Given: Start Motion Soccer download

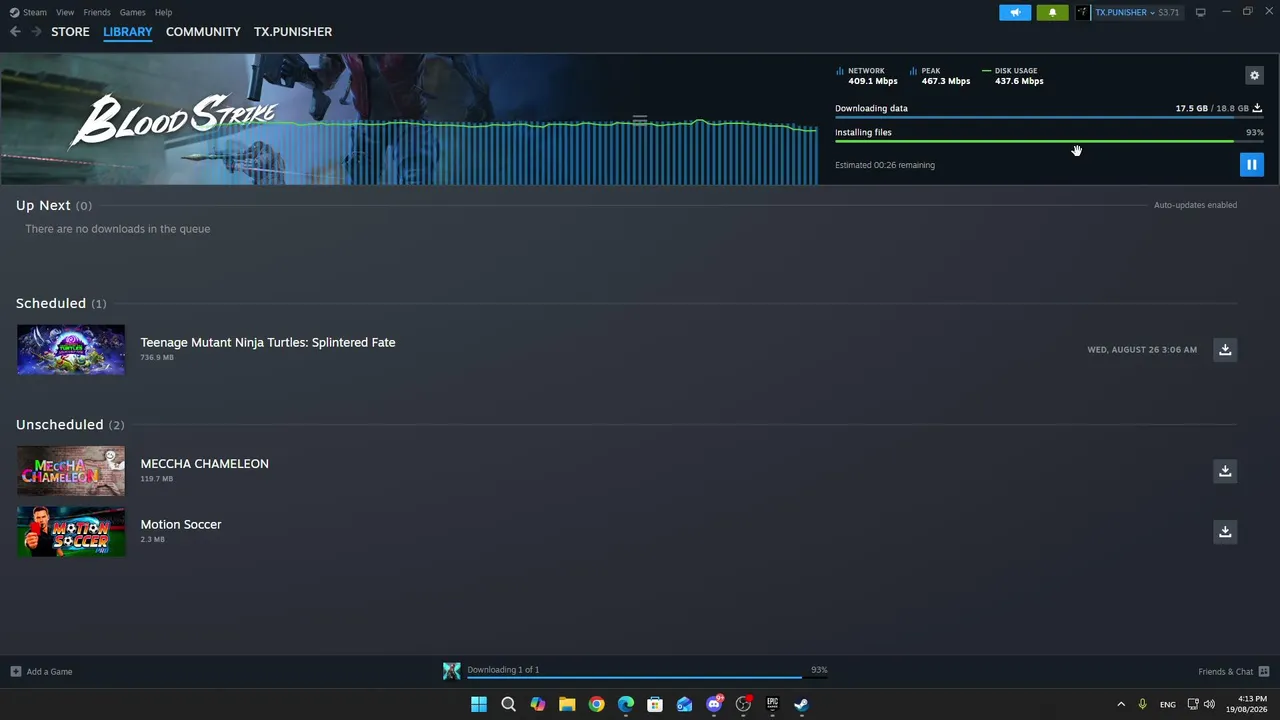Looking at the screenshot, I should (x=1225, y=532).
